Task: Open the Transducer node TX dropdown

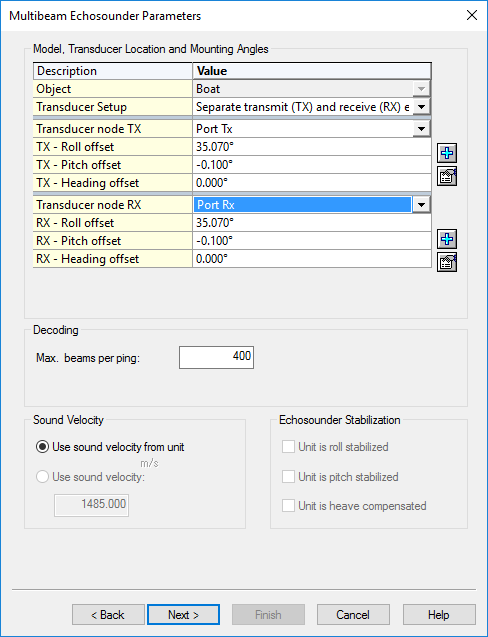Action: (421, 129)
